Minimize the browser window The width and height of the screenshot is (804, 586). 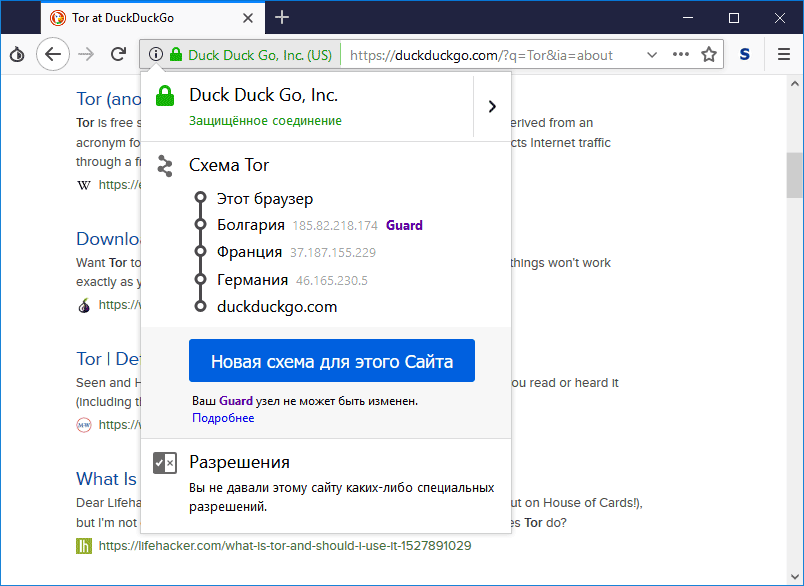coord(688,18)
